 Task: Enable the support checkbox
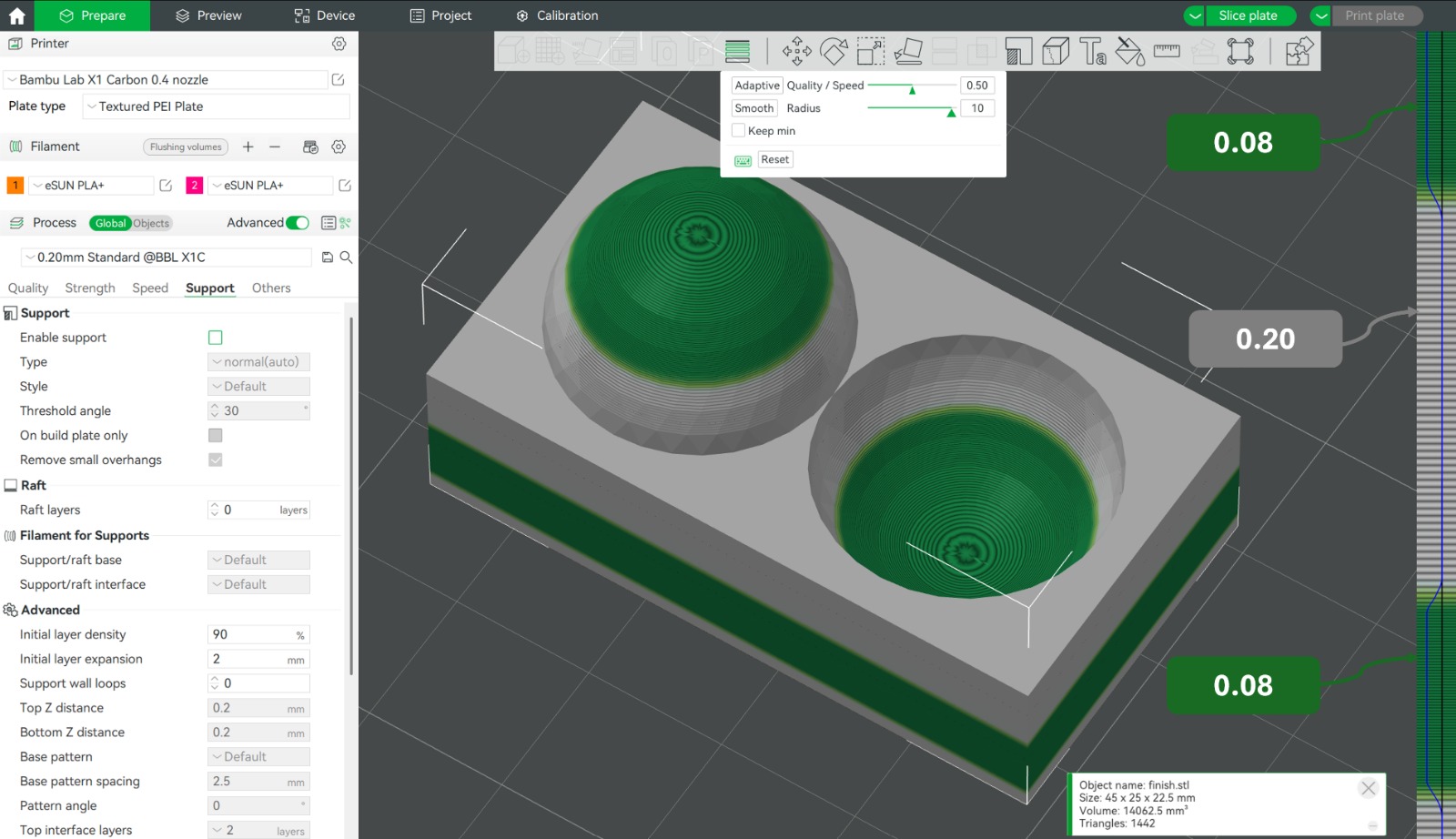216,338
